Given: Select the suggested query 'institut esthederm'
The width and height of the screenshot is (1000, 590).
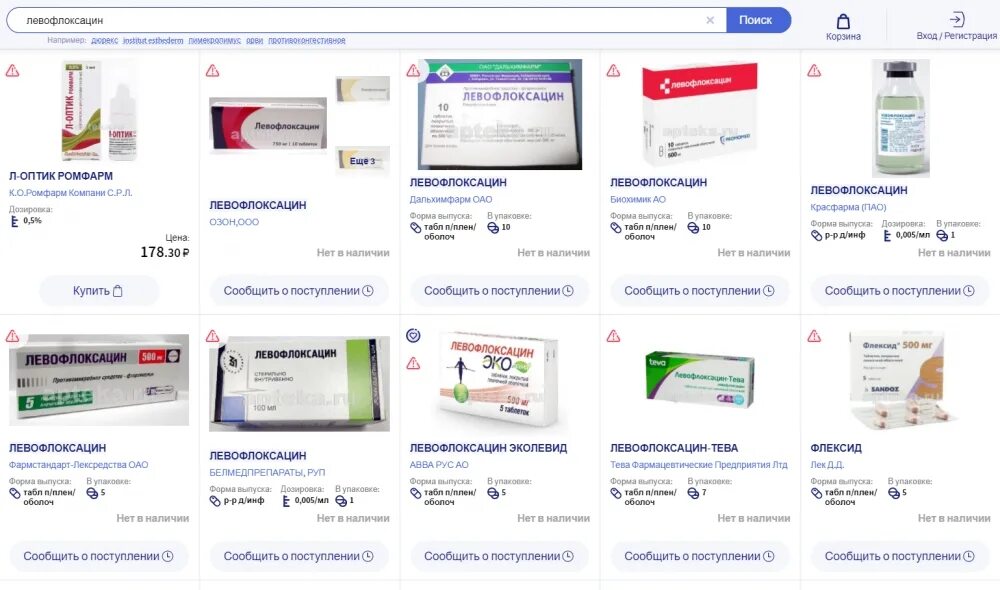Looking at the screenshot, I should pos(153,40).
